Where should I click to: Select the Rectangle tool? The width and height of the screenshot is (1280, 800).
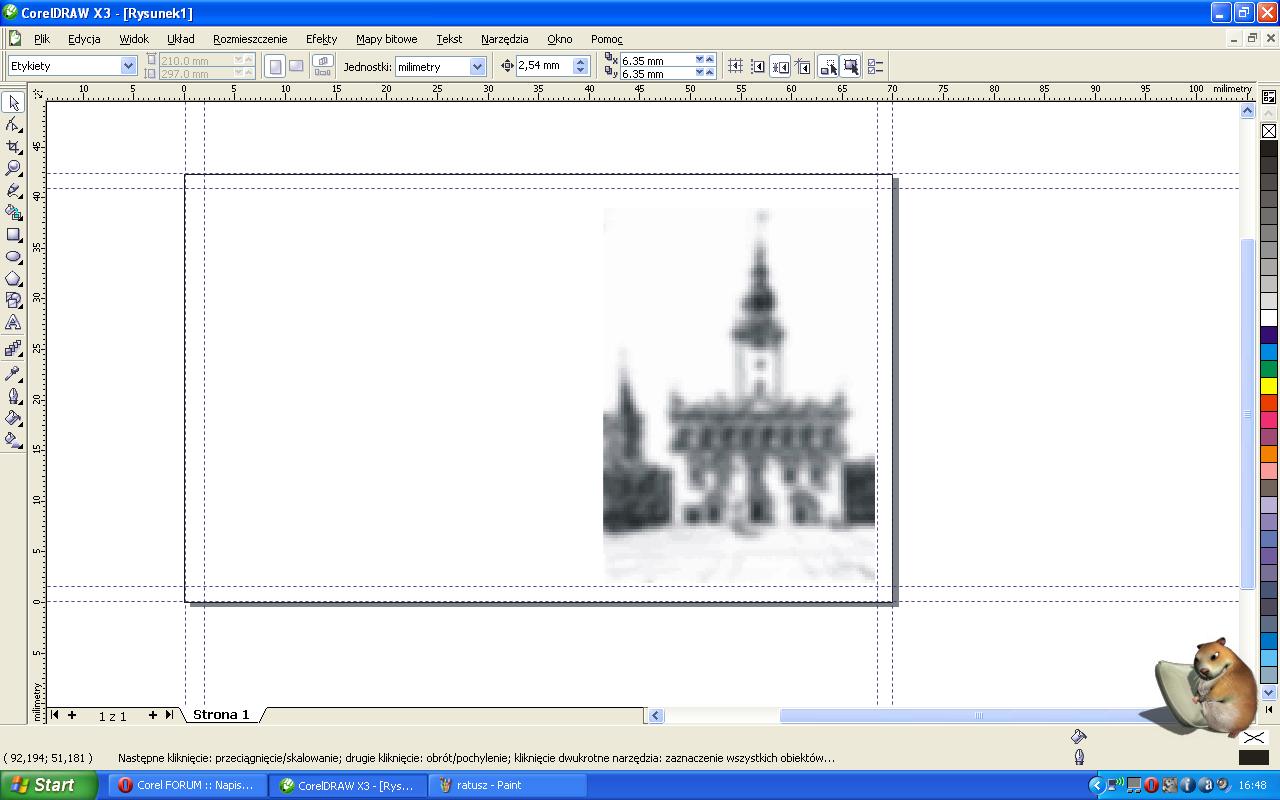click(x=13, y=235)
